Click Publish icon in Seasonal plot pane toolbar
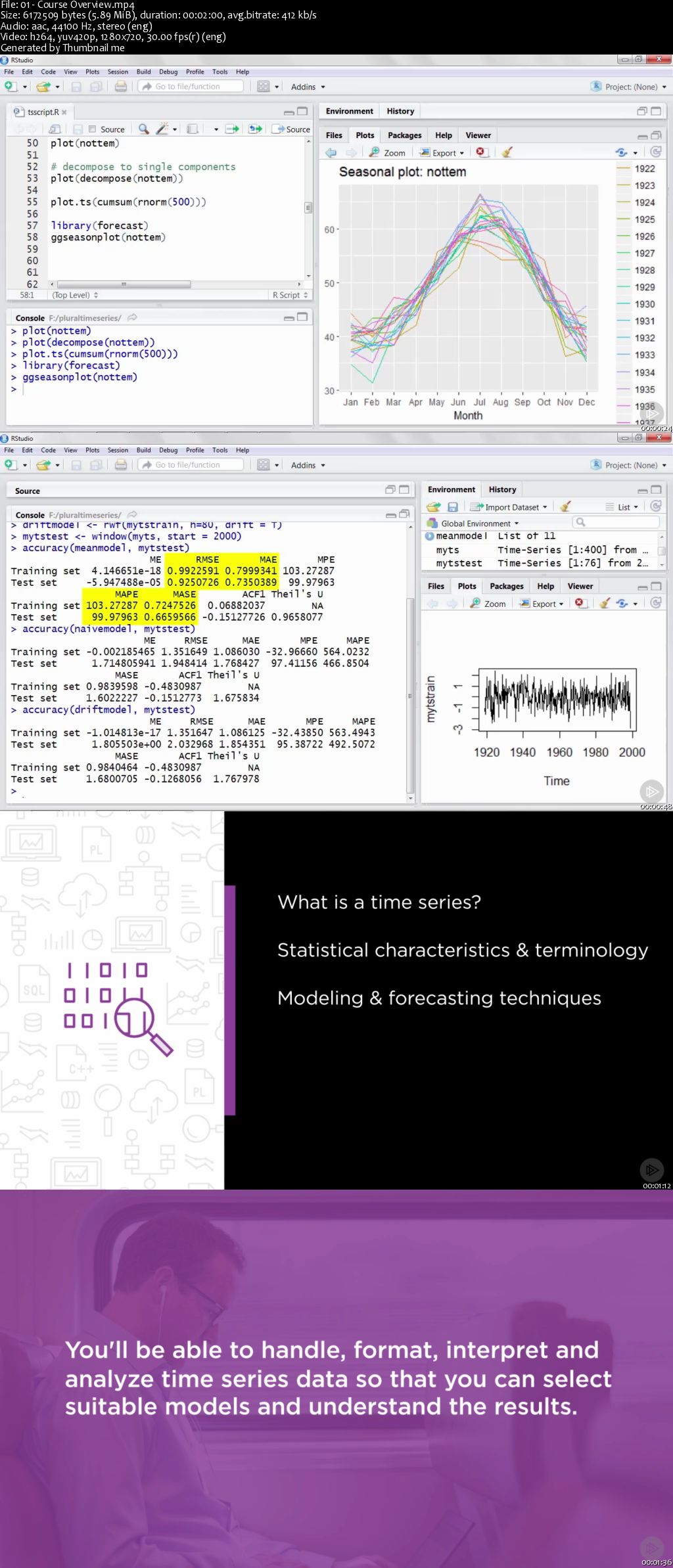The image size is (673, 1568). (621, 152)
